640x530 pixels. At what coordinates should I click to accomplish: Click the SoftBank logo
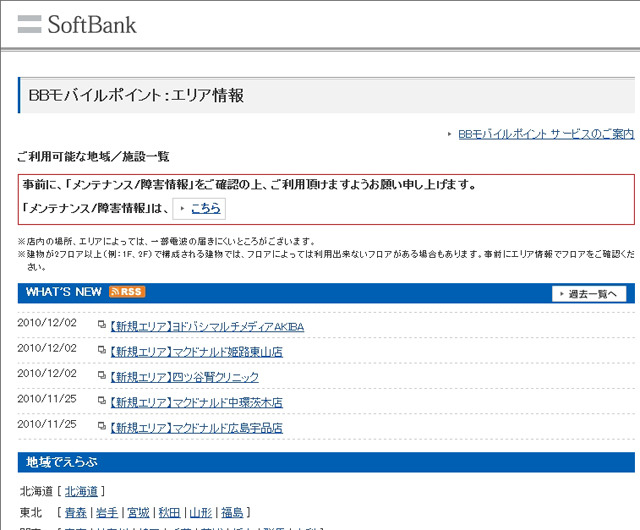pos(77,24)
